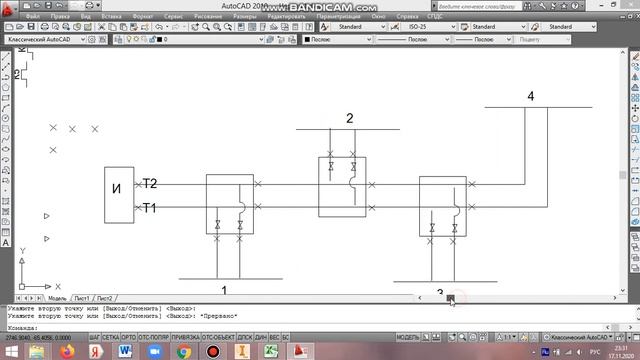
Task: Open the Послою lineweight dropdown
Action: click(483, 40)
